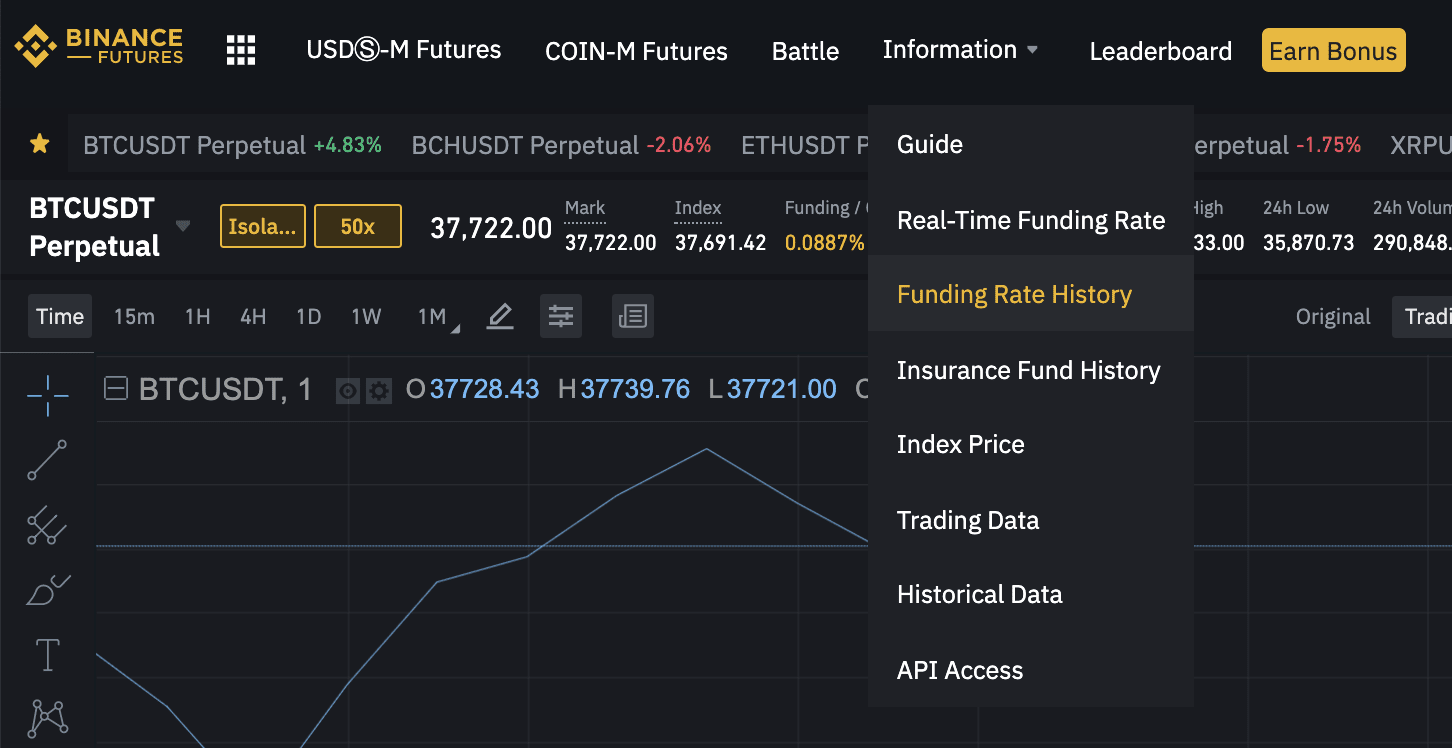Click the chart Low value 37721.00

(782, 389)
